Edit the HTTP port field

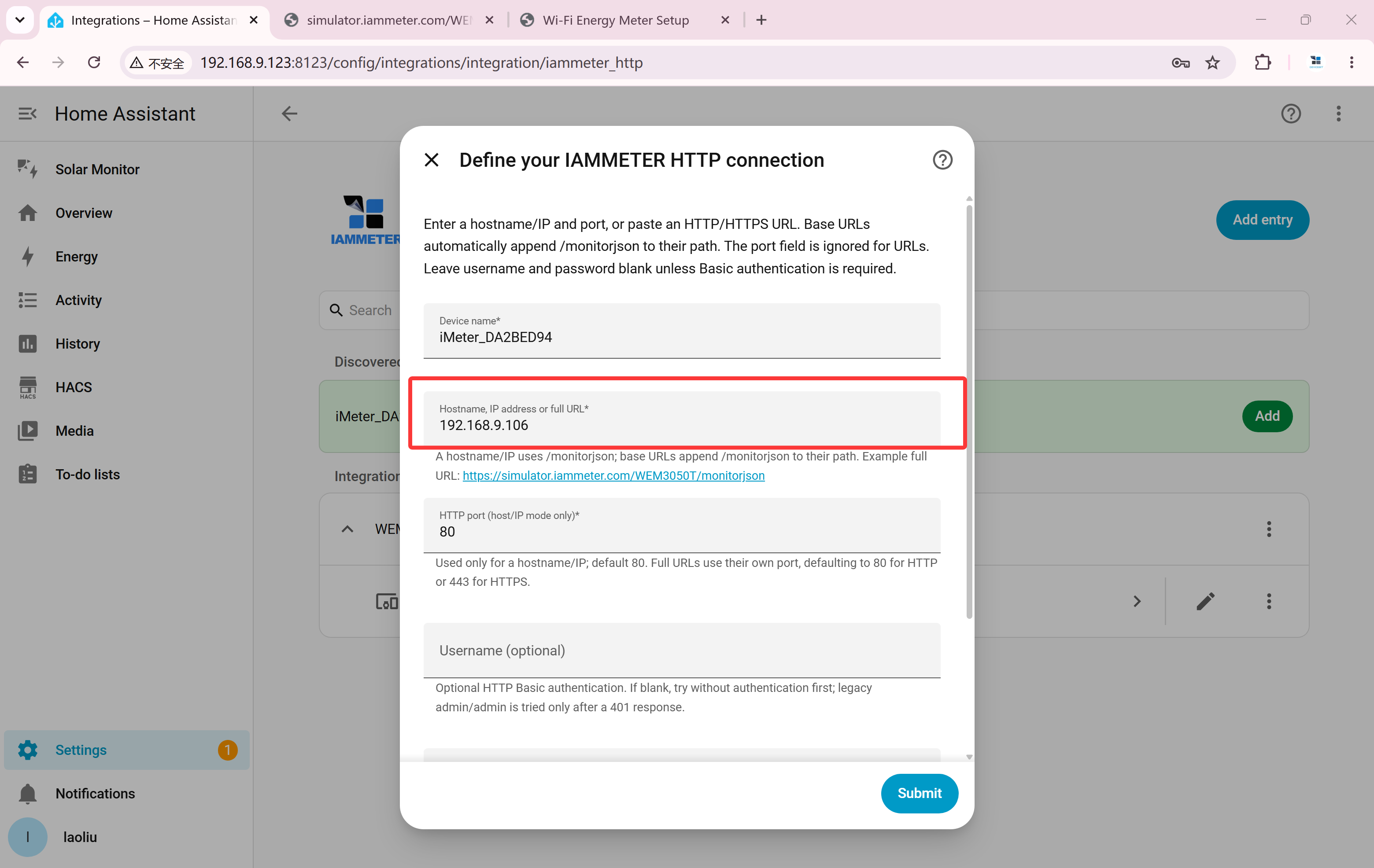[x=681, y=525]
